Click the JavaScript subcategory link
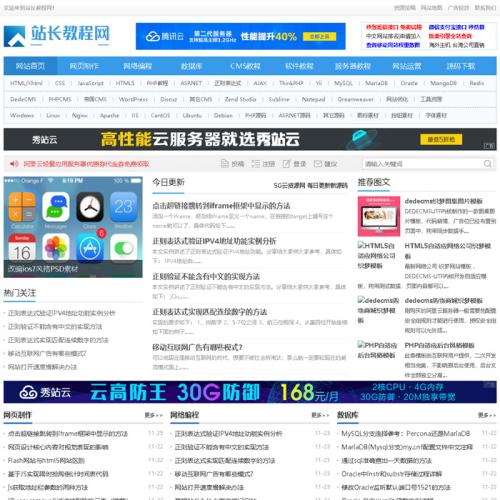The image size is (500, 500). click(x=90, y=83)
